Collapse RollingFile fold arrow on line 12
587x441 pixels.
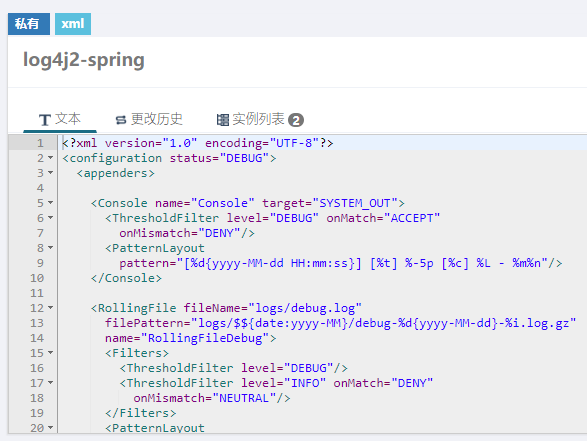51,308
